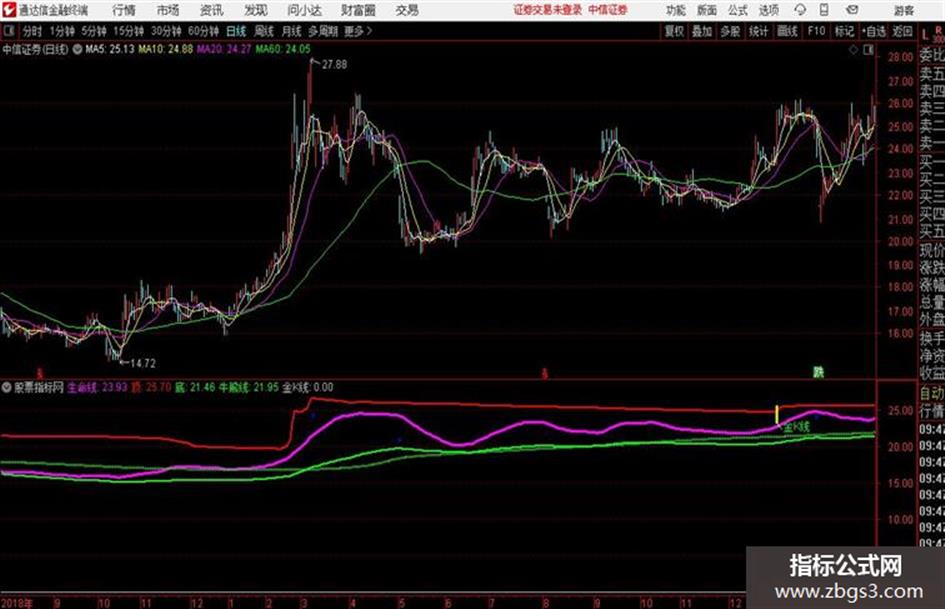Image resolution: width=945 pixels, height=609 pixels.
Task: Open the 发现 menu
Action: tap(256, 10)
